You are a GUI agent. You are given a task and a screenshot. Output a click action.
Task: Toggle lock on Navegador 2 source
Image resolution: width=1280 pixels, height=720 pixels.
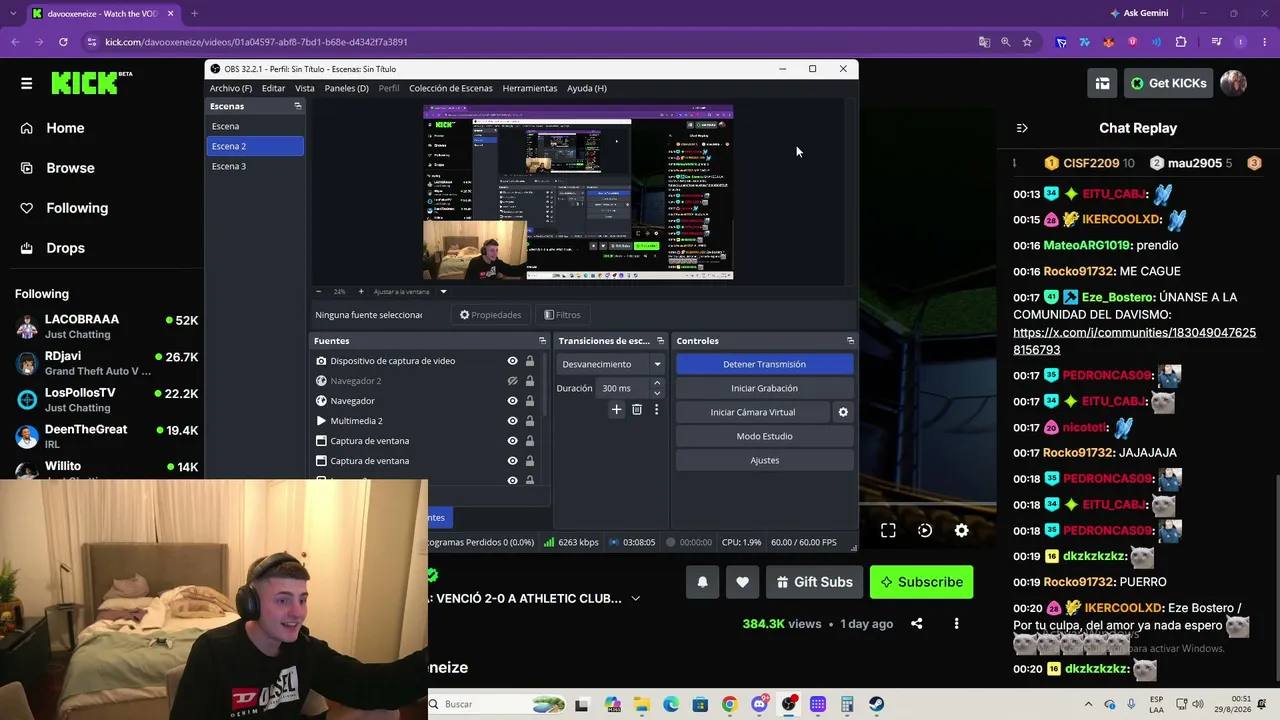point(529,381)
